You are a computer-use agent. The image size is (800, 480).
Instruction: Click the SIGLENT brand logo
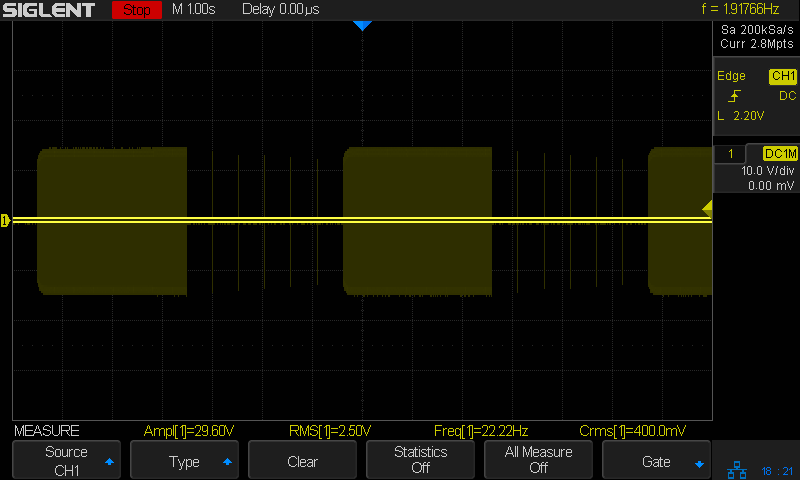[48, 10]
